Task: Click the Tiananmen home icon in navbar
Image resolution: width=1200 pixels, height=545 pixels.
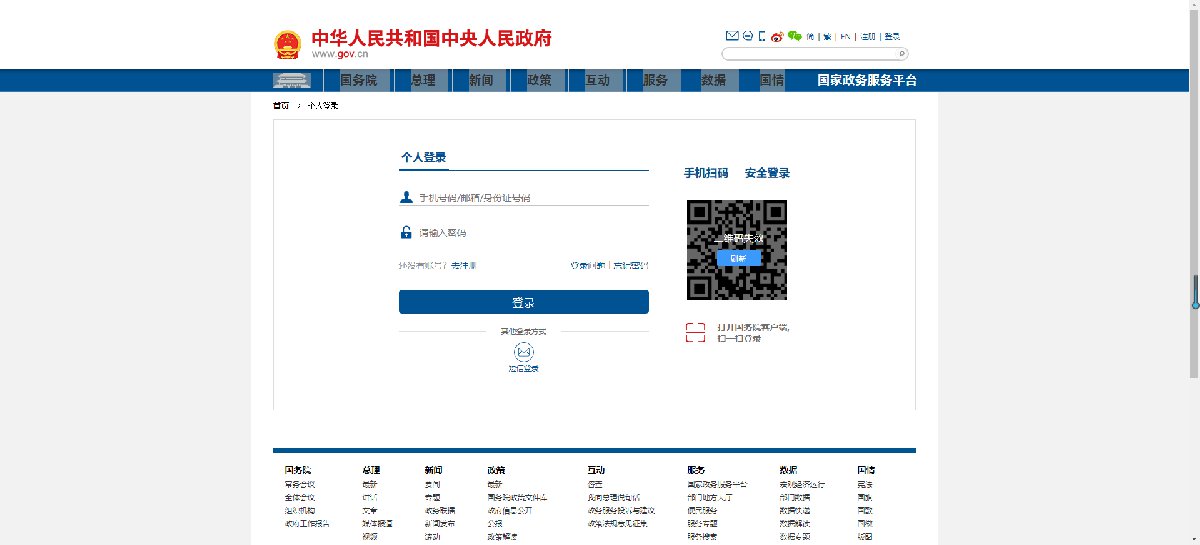Action: click(x=291, y=80)
